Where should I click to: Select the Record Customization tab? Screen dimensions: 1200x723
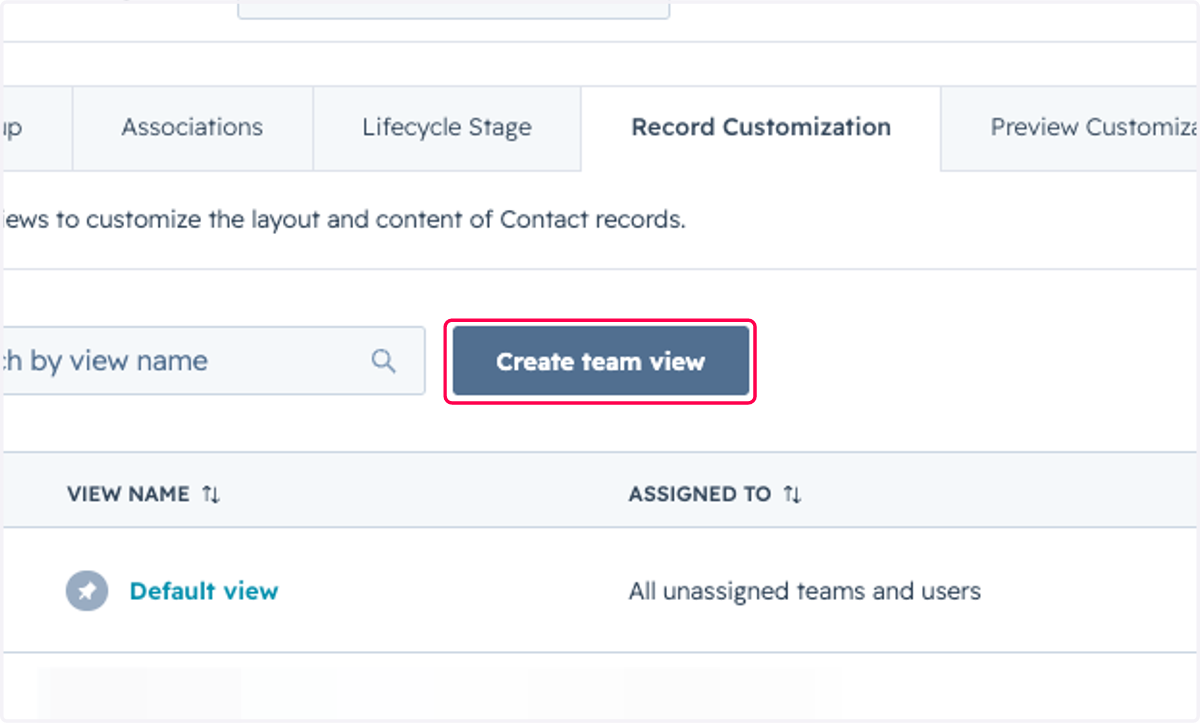click(761, 128)
